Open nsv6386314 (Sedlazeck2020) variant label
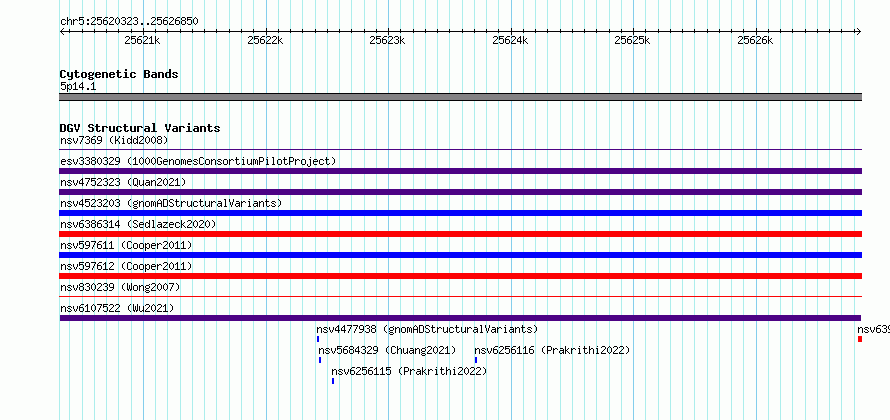This screenshot has width=890, height=420. 138,224
